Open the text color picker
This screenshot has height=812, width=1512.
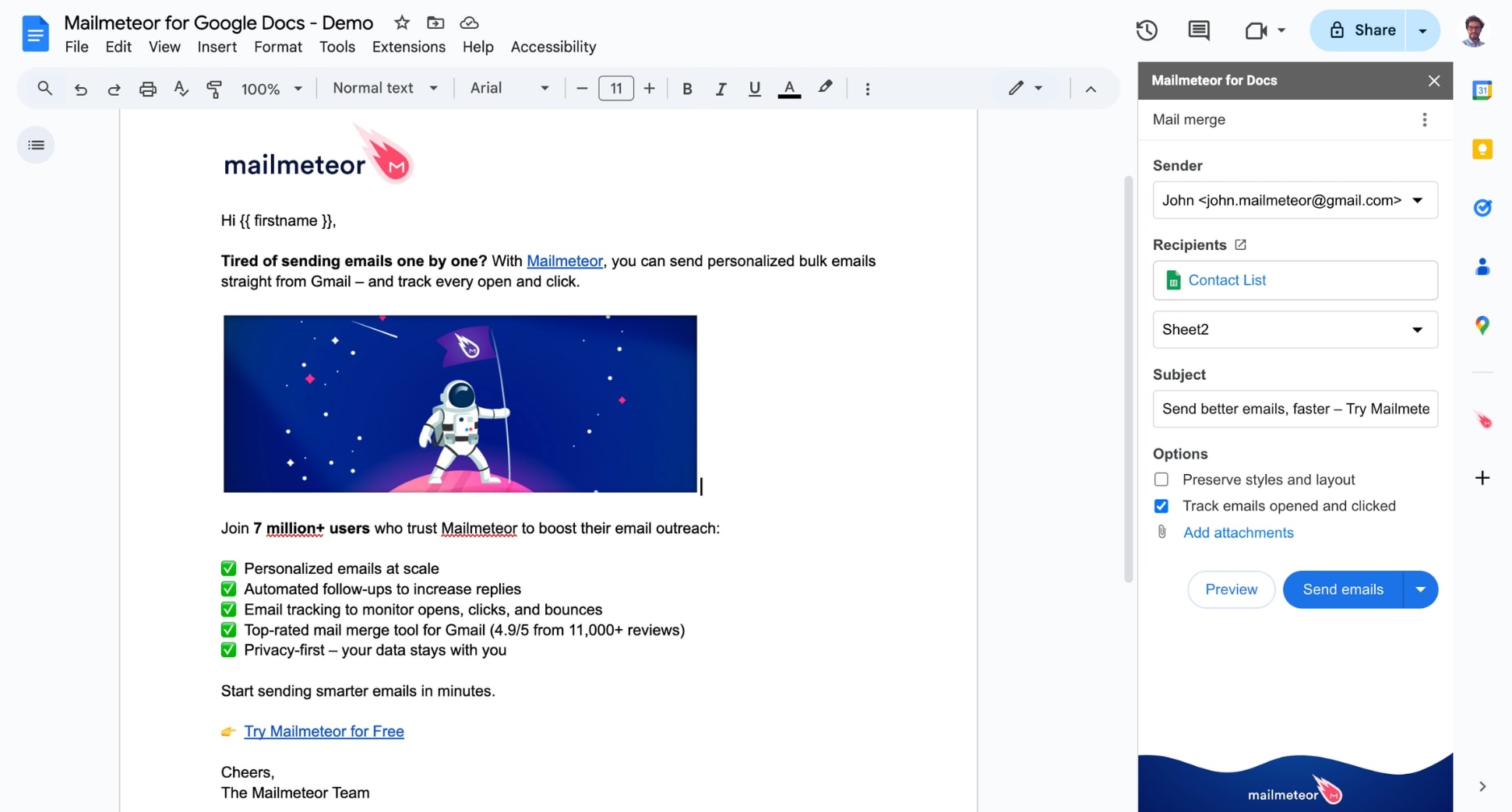point(789,89)
